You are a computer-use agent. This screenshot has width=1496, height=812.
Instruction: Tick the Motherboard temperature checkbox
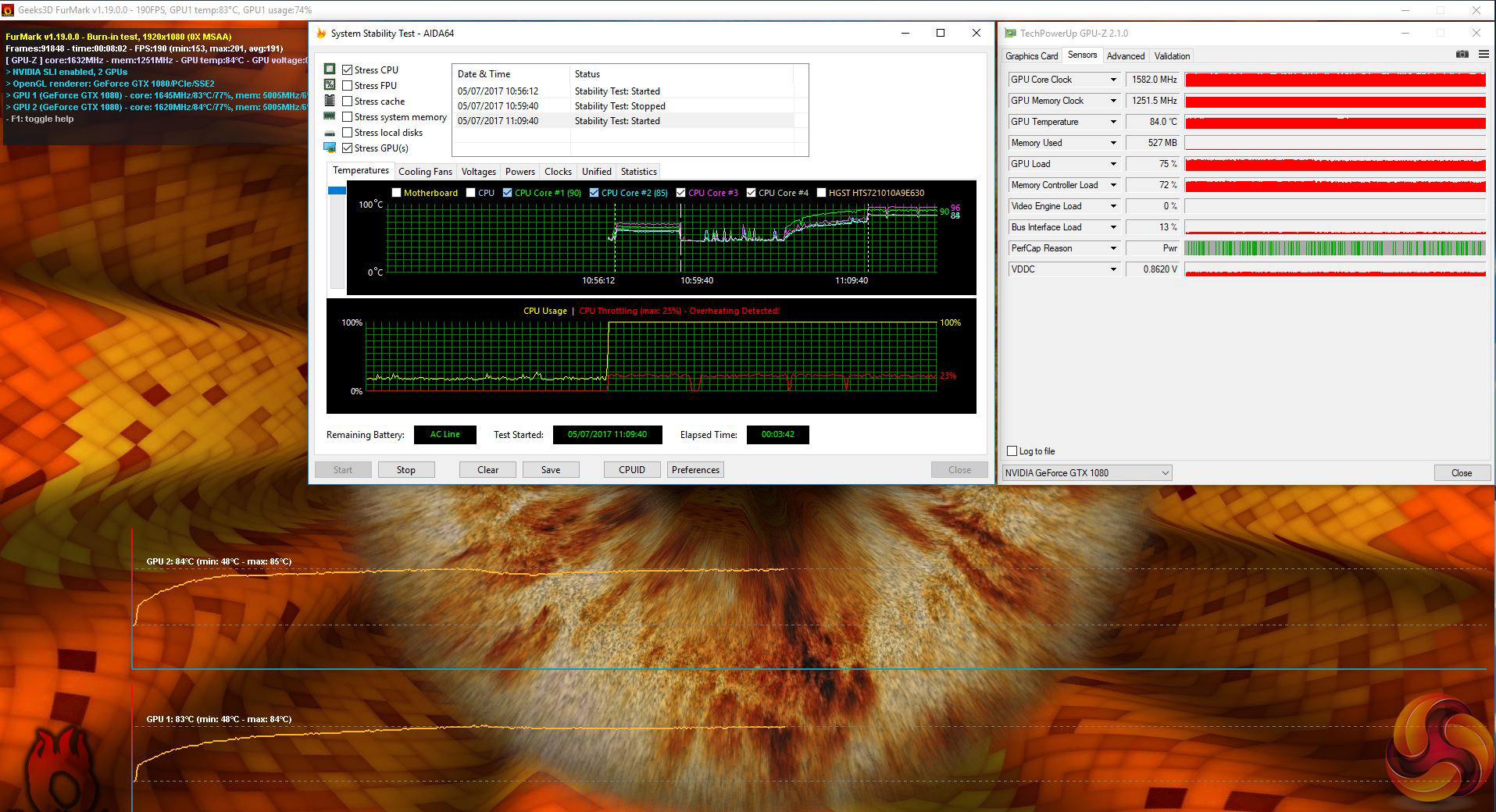[396, 193]
